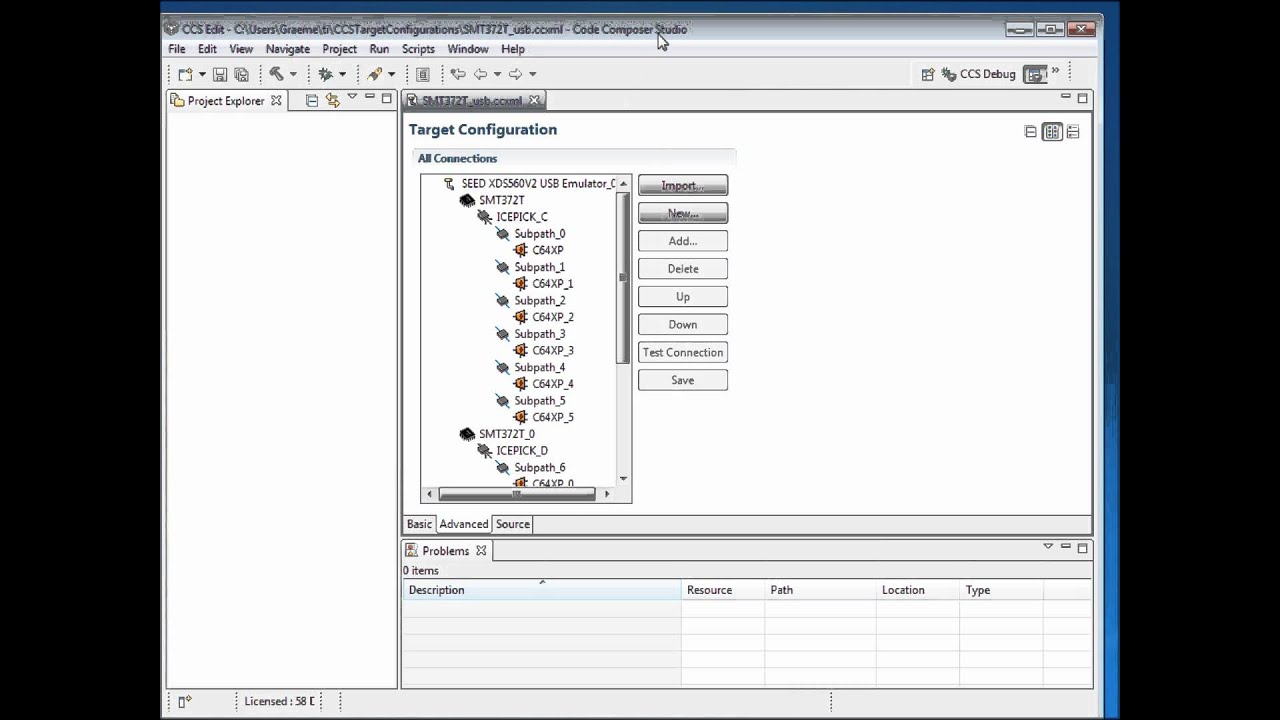Open the Navigate menu

[288, 49]
